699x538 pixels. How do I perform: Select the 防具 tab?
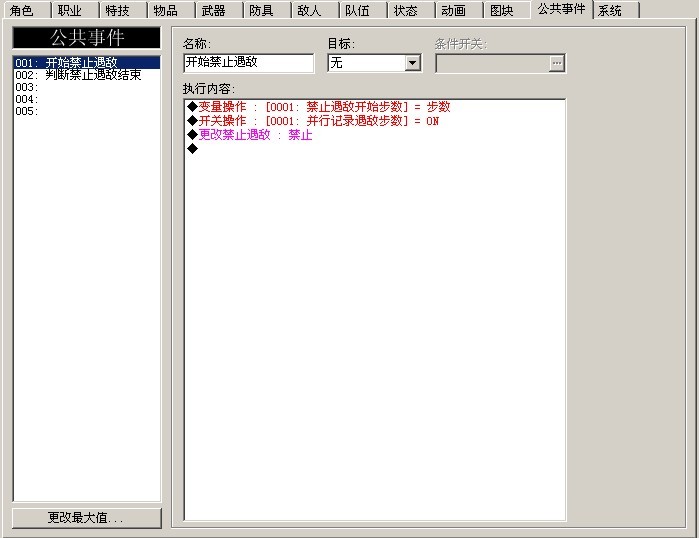point(267,10)
